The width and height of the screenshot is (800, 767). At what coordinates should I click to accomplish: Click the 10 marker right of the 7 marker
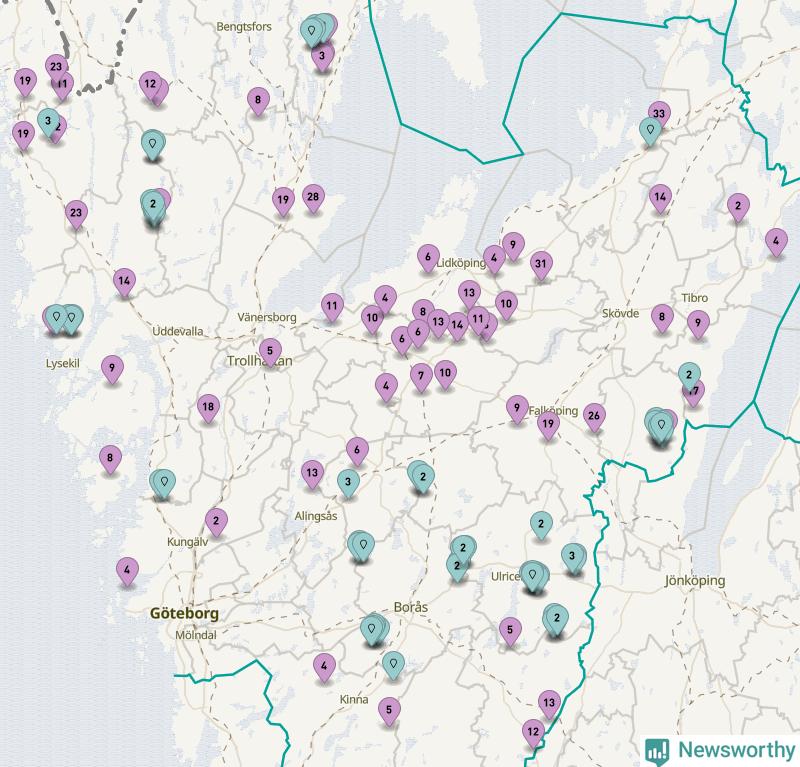(x=445, y=374)
